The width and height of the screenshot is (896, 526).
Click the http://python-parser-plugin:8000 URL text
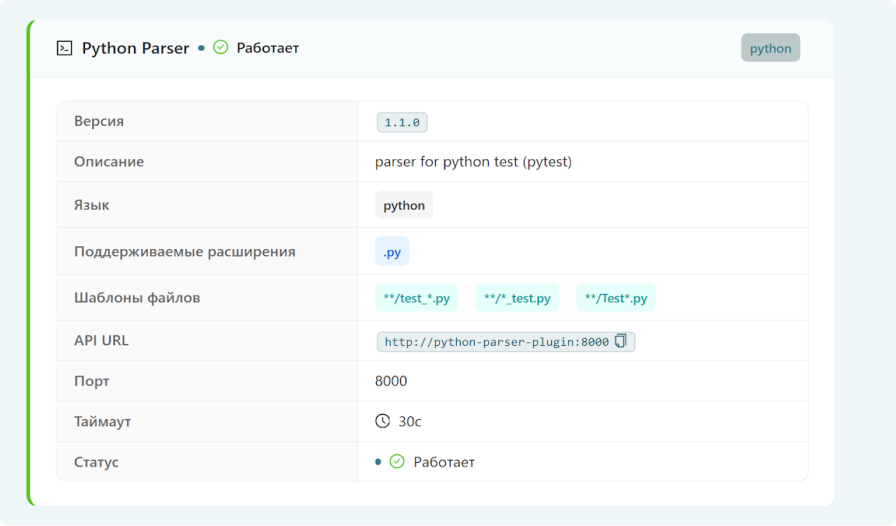497,342
